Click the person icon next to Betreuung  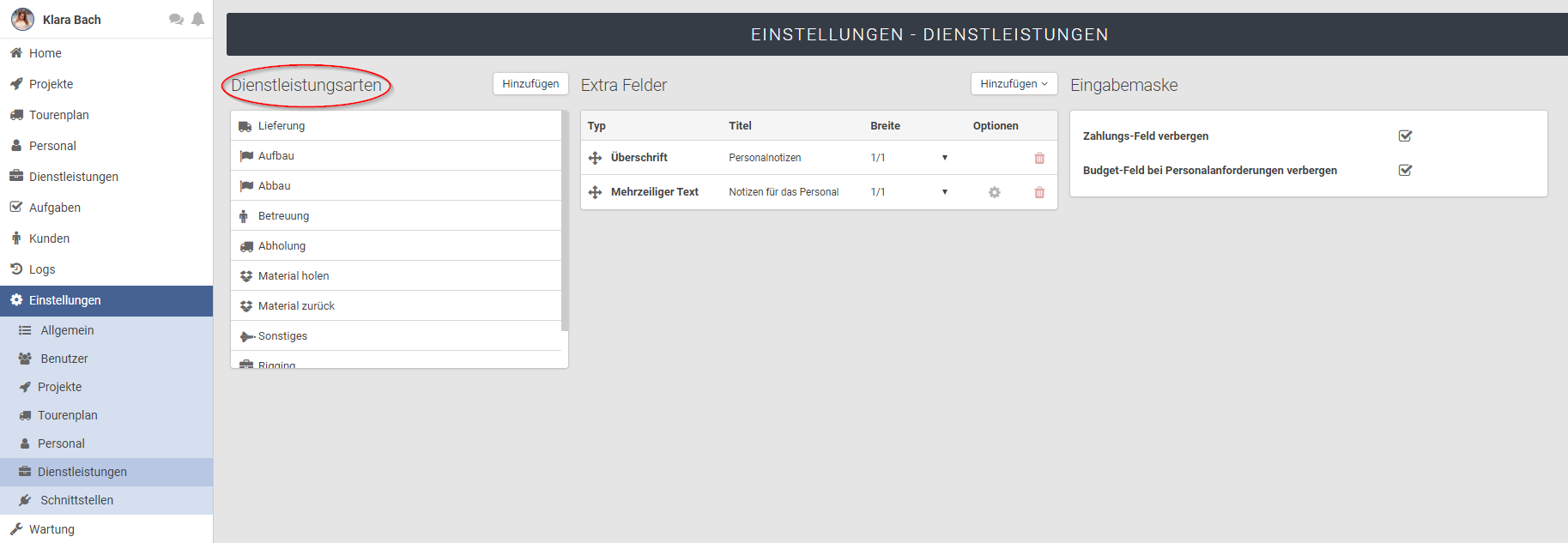point(244,216)
